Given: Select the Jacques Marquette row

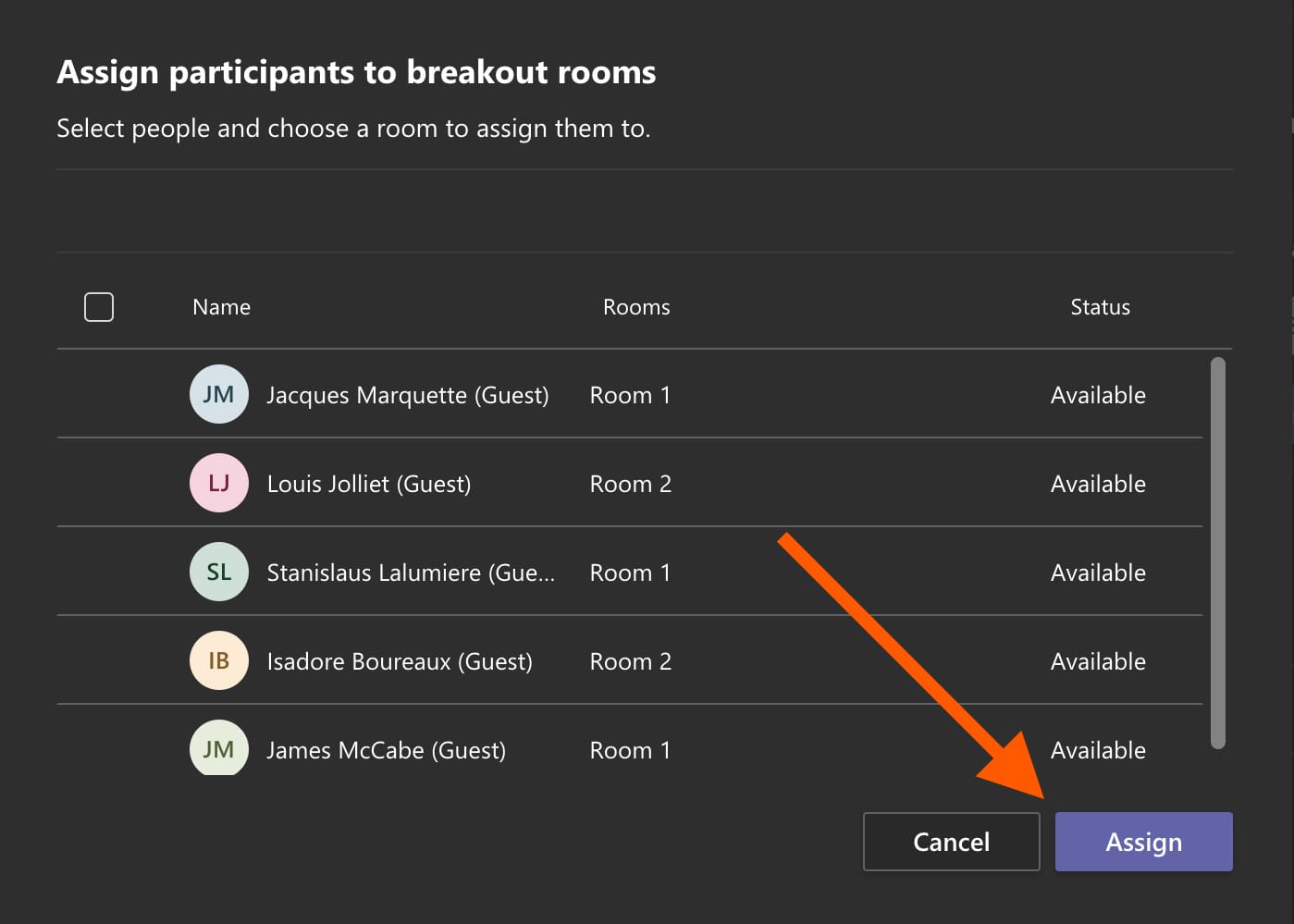Looking at the screenshot, I should [x=407, y=394].
